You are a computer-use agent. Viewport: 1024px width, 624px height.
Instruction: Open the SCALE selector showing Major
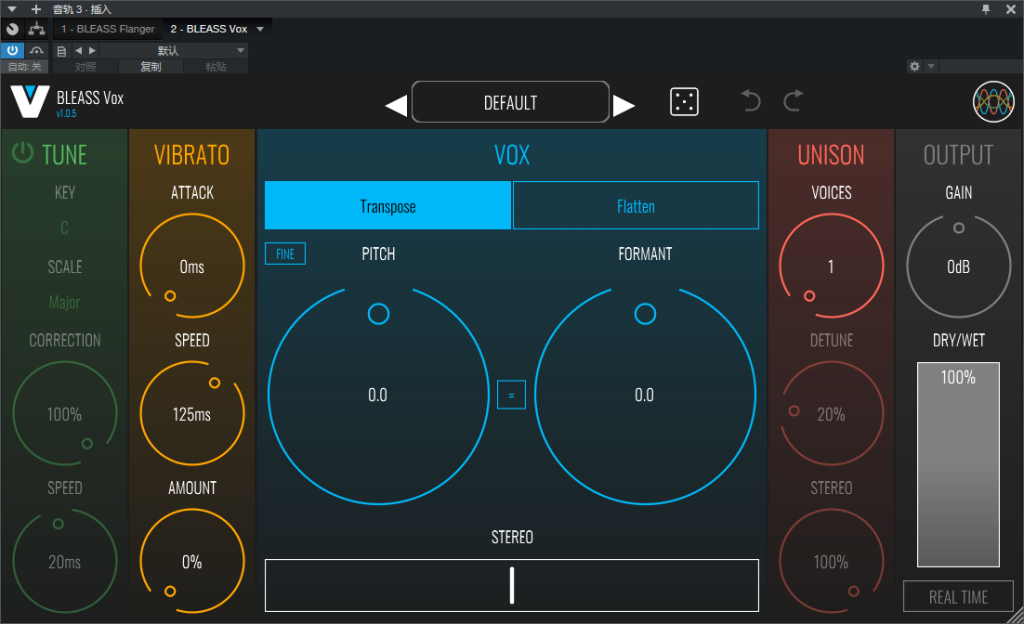tap(64, 302)
